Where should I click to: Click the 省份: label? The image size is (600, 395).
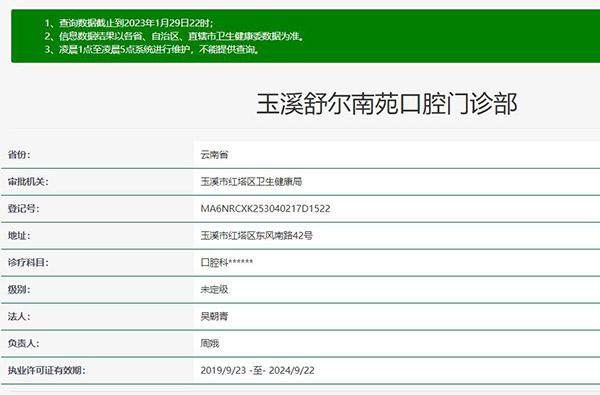click(x=19, y=155)
